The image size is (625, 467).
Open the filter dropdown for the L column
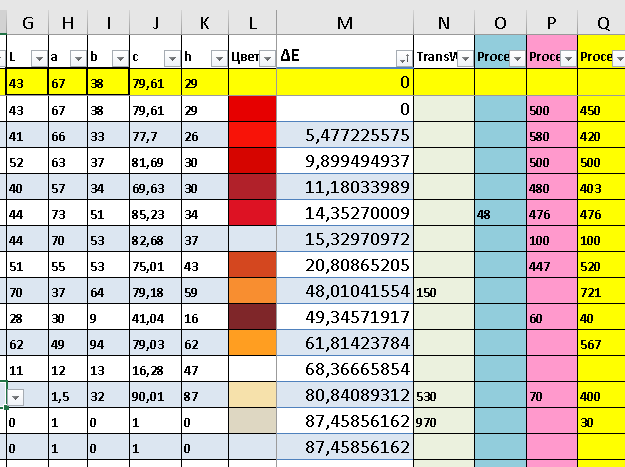point(39,59)
